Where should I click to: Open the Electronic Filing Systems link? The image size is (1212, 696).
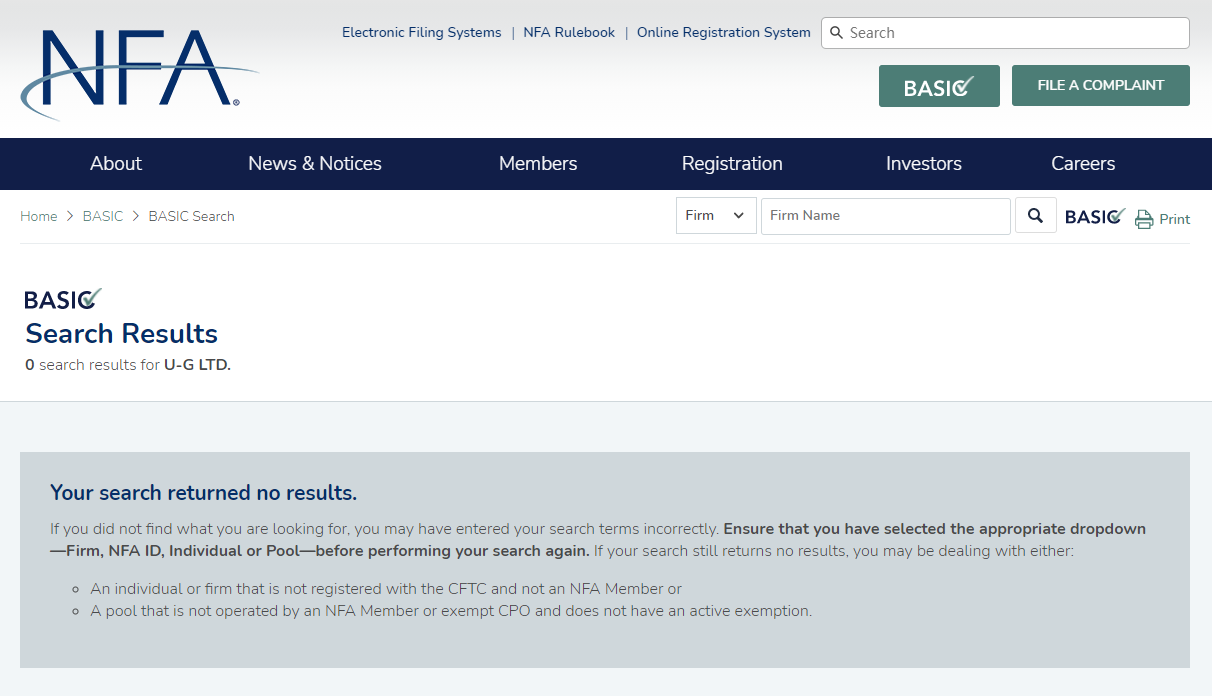point(422,32)
